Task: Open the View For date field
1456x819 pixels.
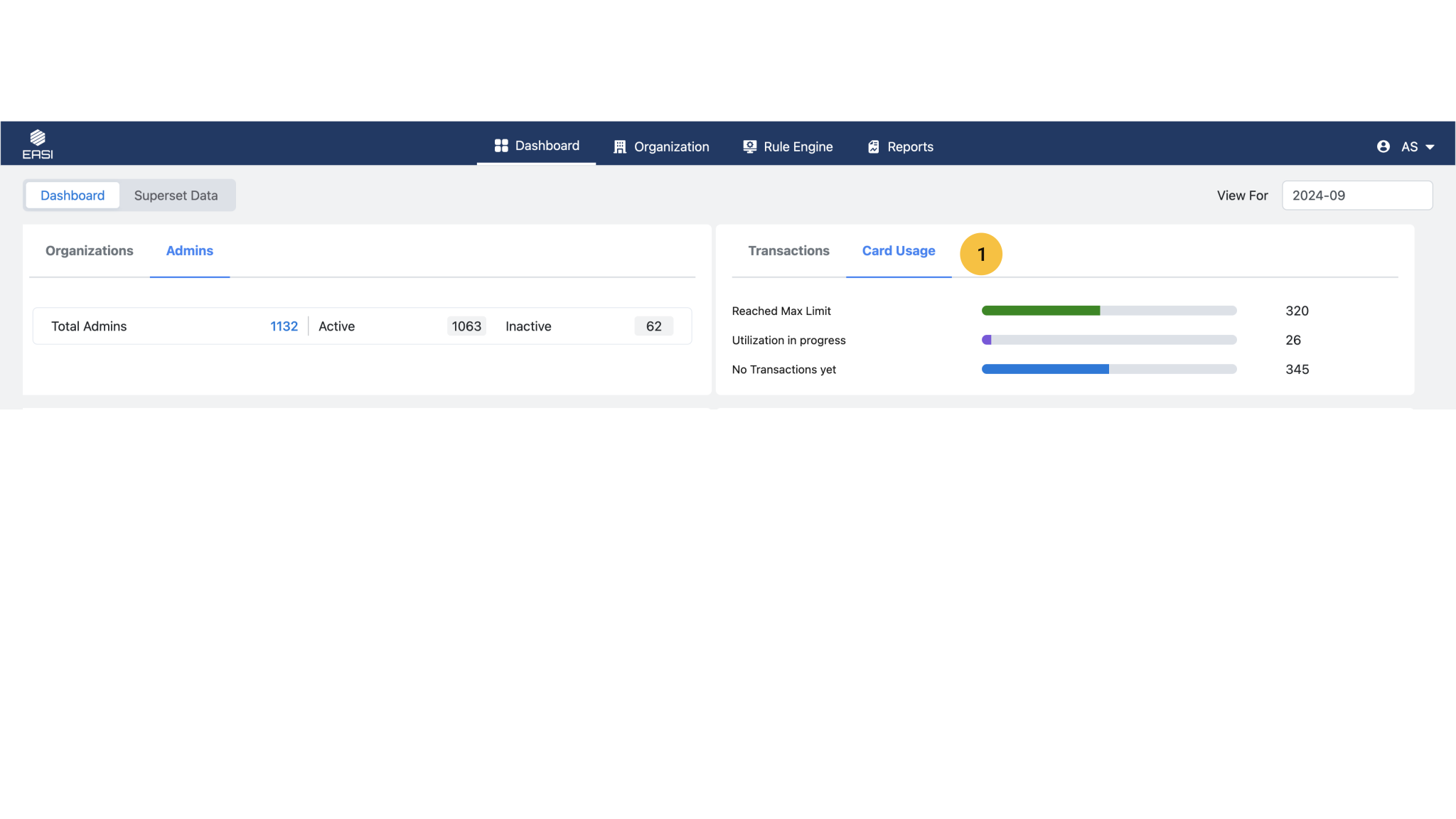Action: [1356, 196]
